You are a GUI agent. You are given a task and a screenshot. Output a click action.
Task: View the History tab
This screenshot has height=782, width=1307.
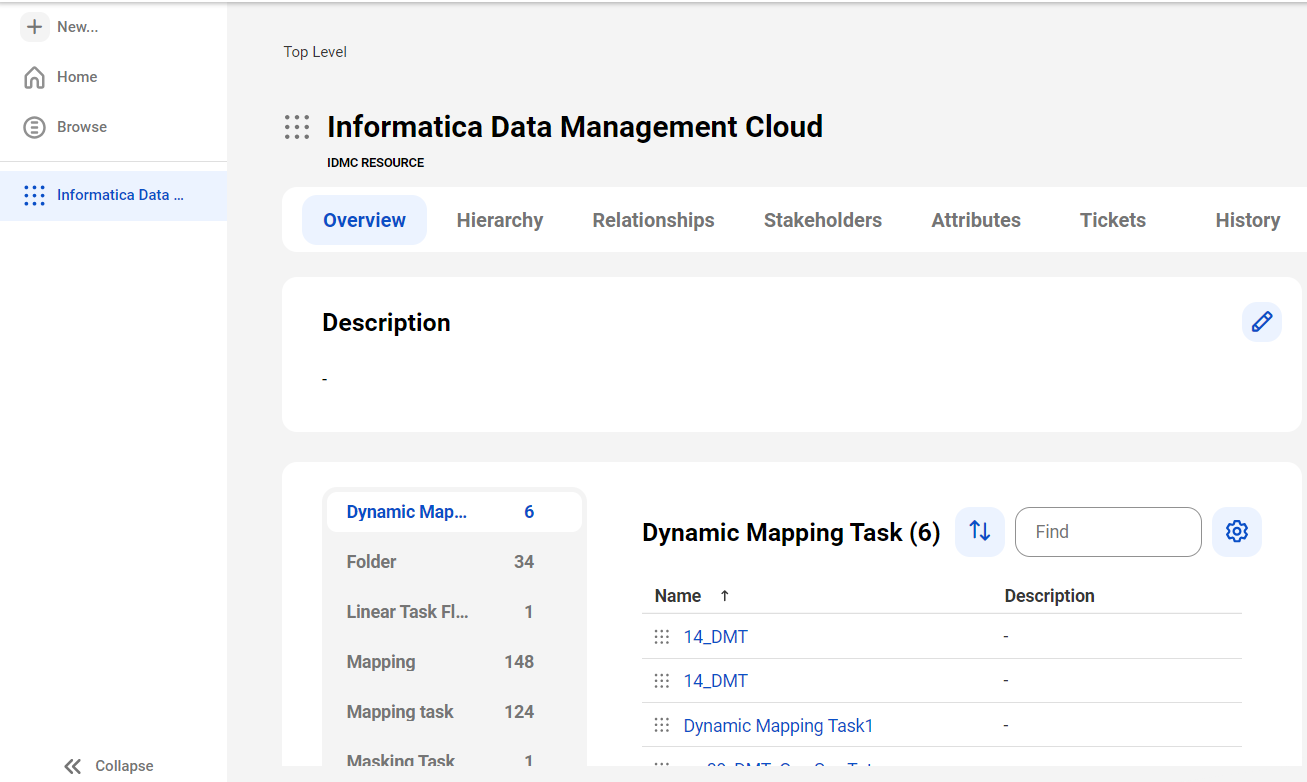[1248, 220]
